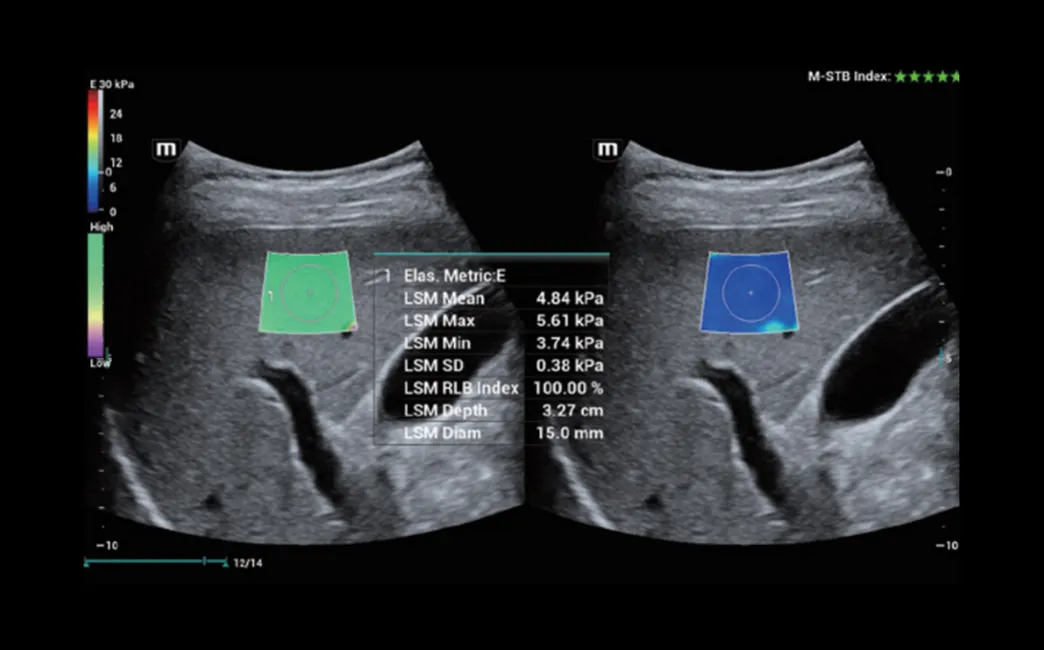This screenshot has width=1044, height=650.
Task: Select the circular ROI in blue elasticity map
Action: coord(750,292)
